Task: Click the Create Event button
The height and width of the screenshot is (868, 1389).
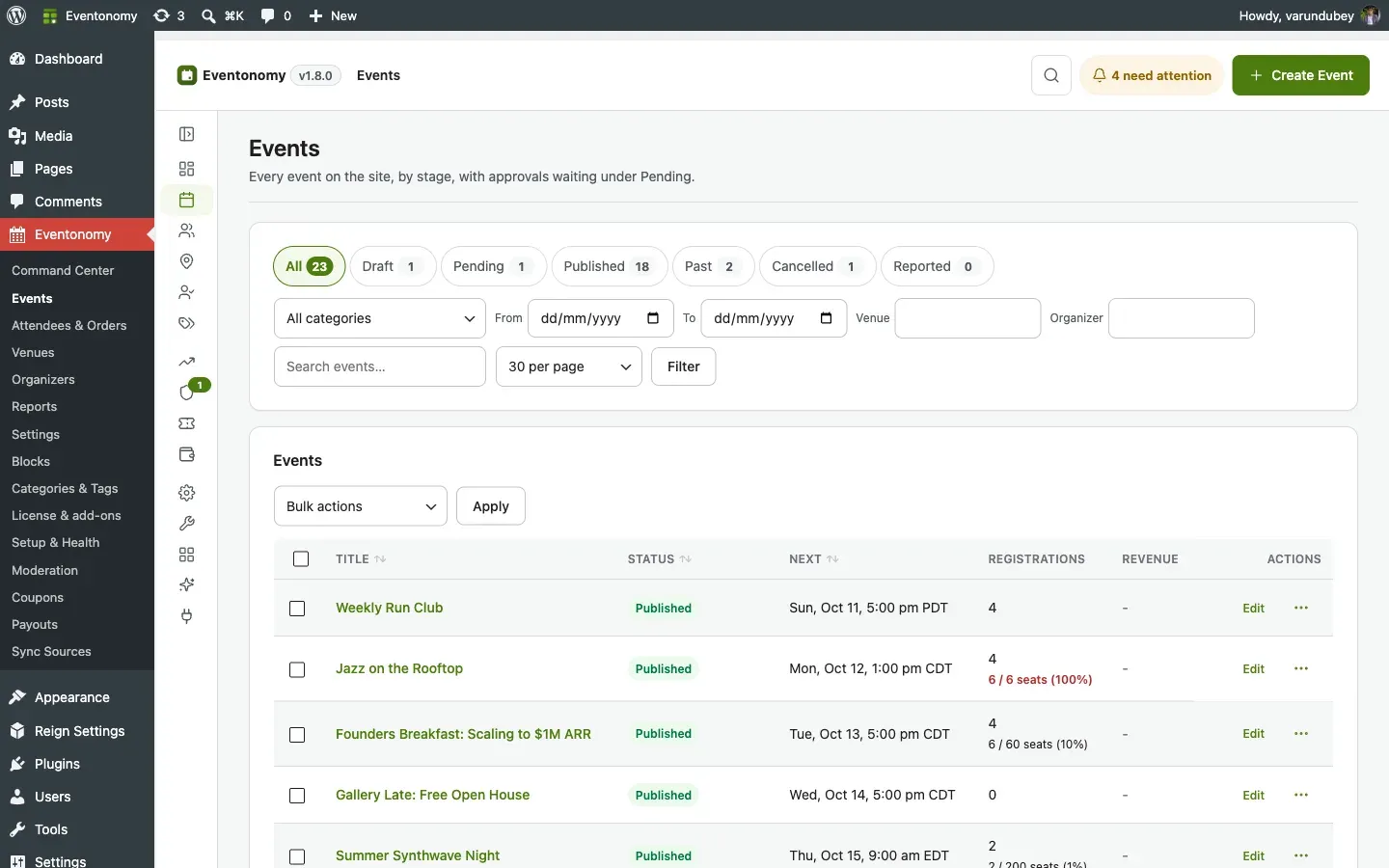Action: click(1301, 75)
